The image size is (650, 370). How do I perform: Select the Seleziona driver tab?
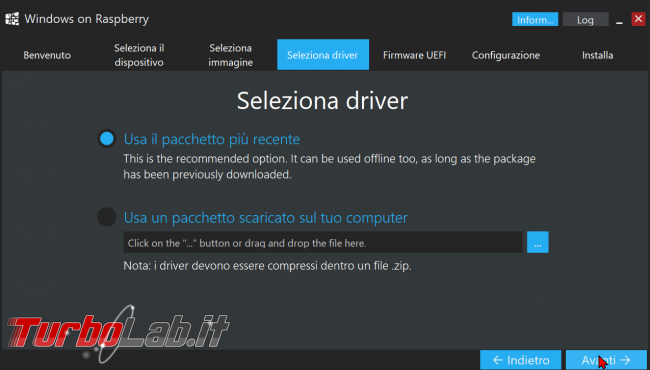(x=323, y=55)
